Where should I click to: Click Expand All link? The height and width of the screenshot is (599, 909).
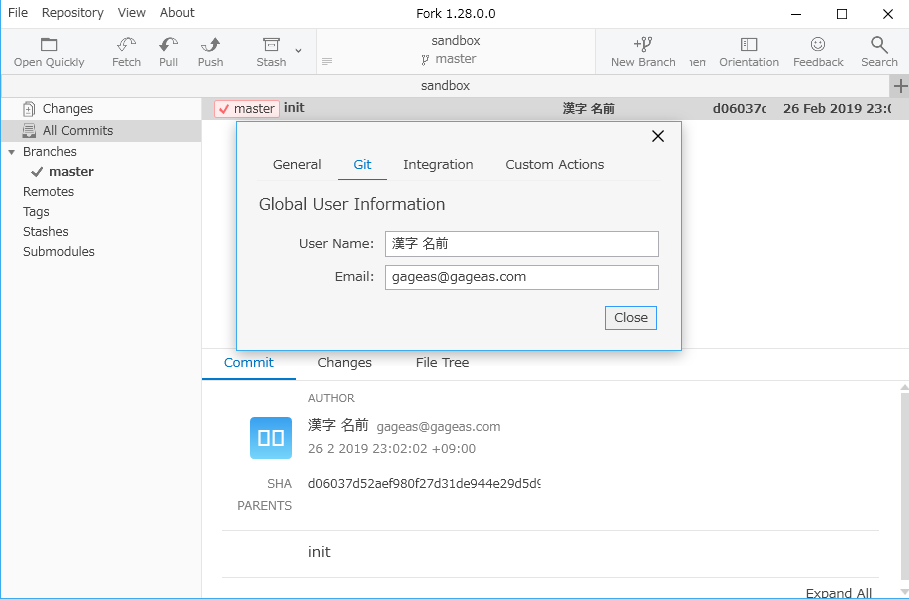(838, 592)
